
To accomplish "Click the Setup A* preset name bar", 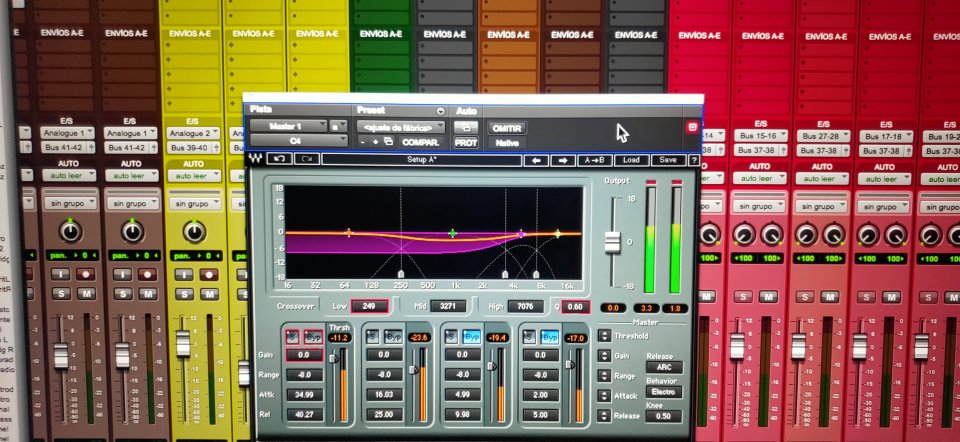I will click(421, 160).
